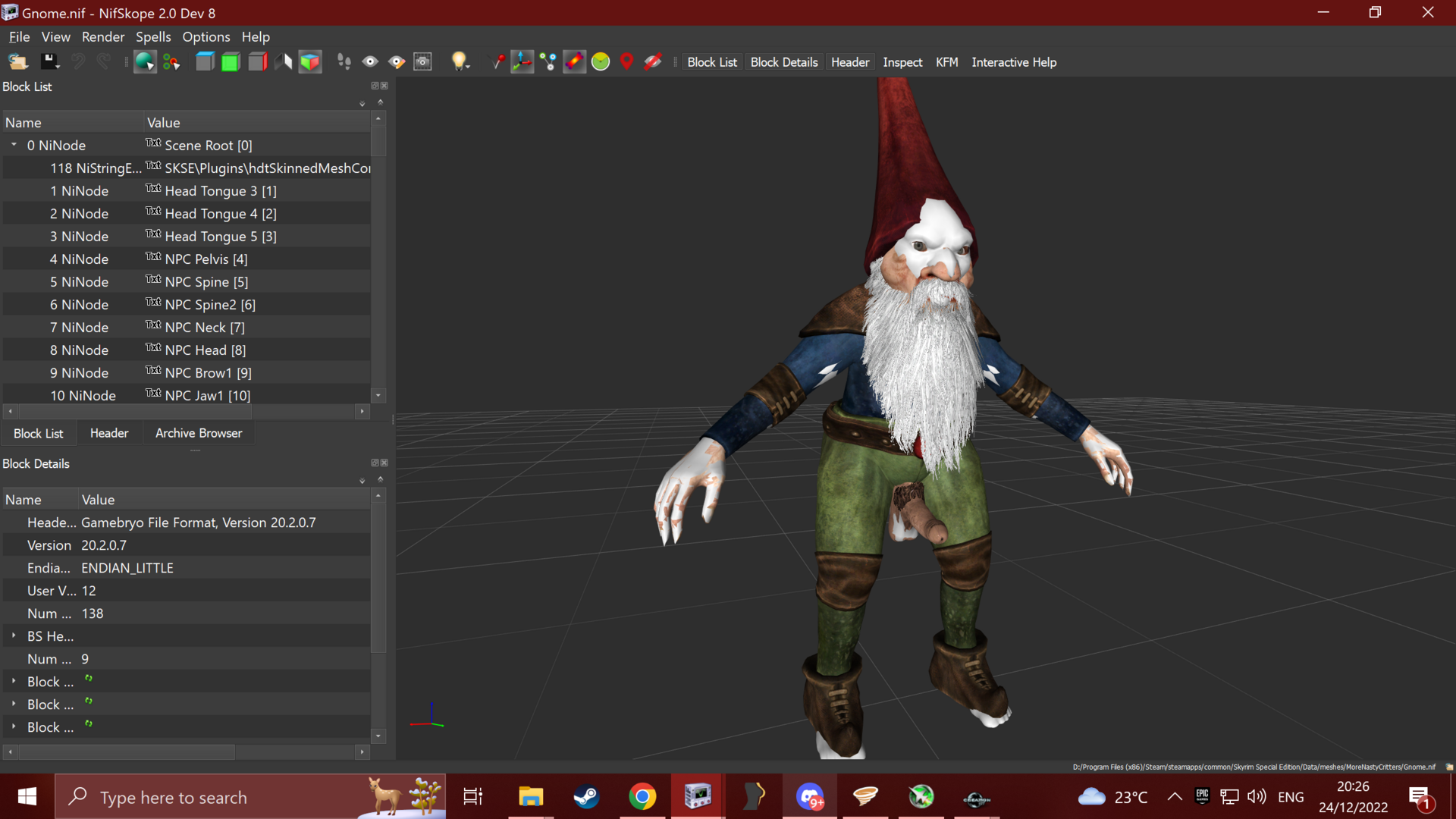Open the Steam taskbar icon
This screenshot has height=819, width=1456.
coord(586,797)
